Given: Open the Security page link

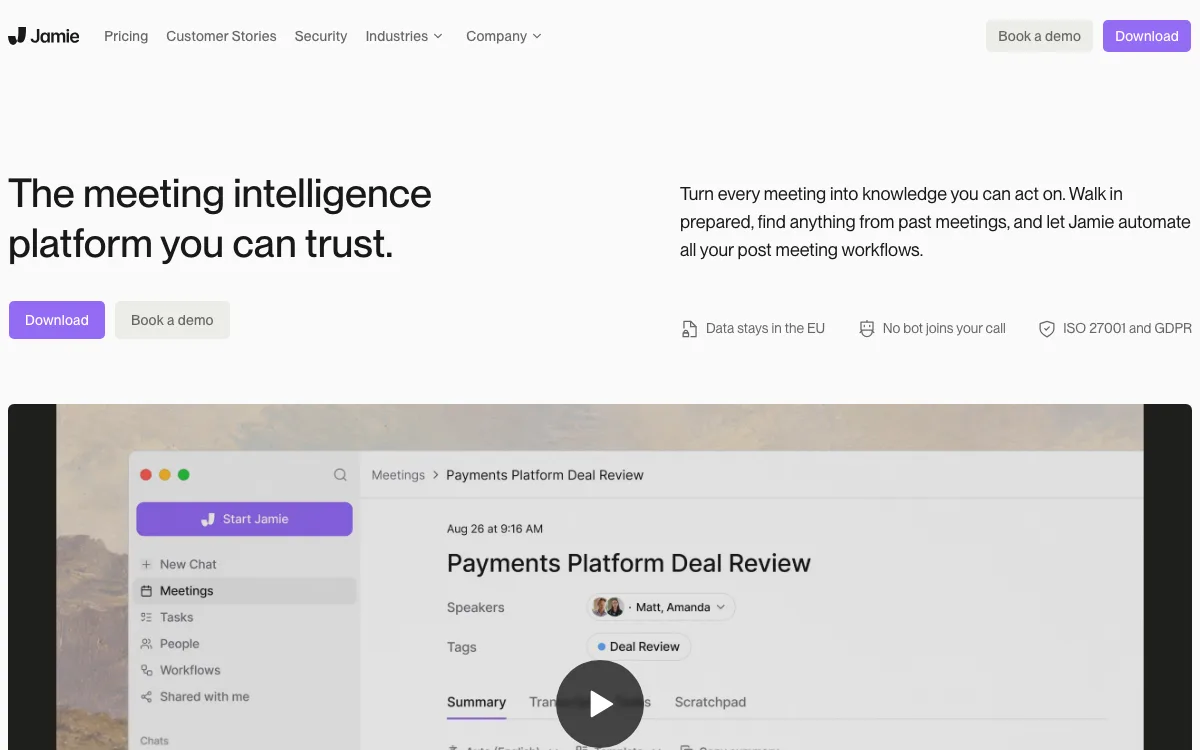Looking at the screenshot, I should point(321,36).
